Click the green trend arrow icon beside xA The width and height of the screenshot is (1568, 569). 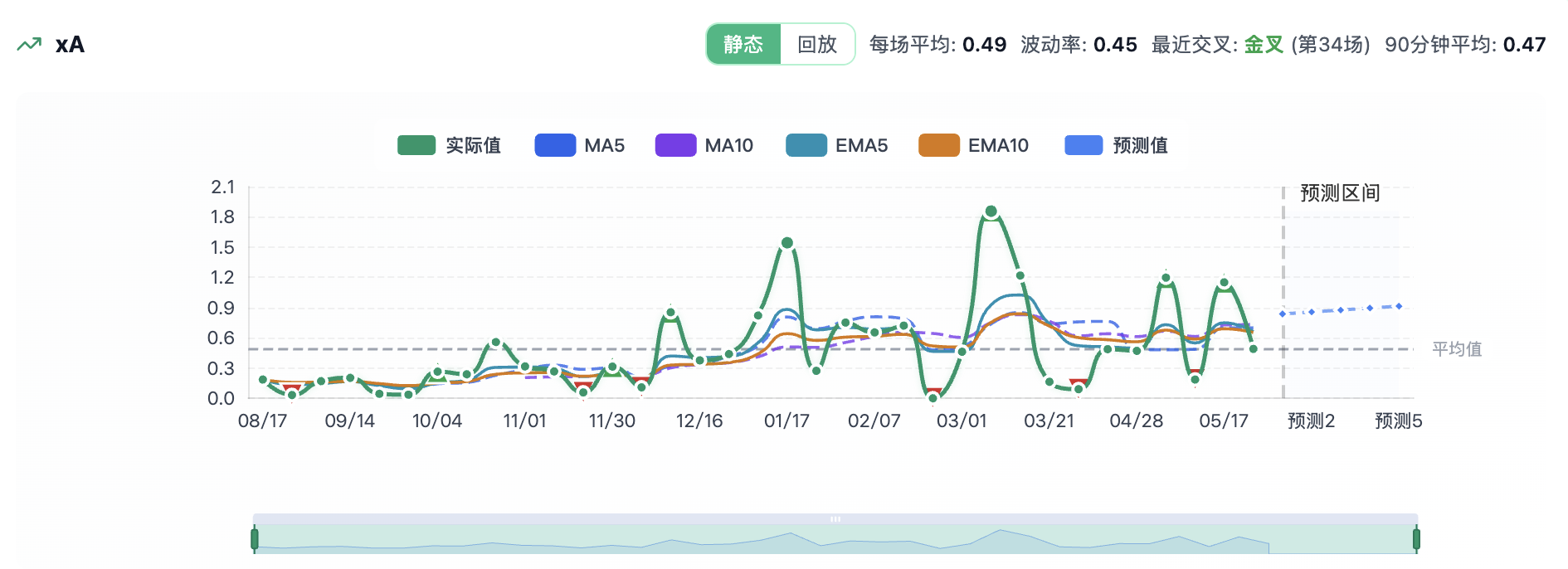click(29, 45)
